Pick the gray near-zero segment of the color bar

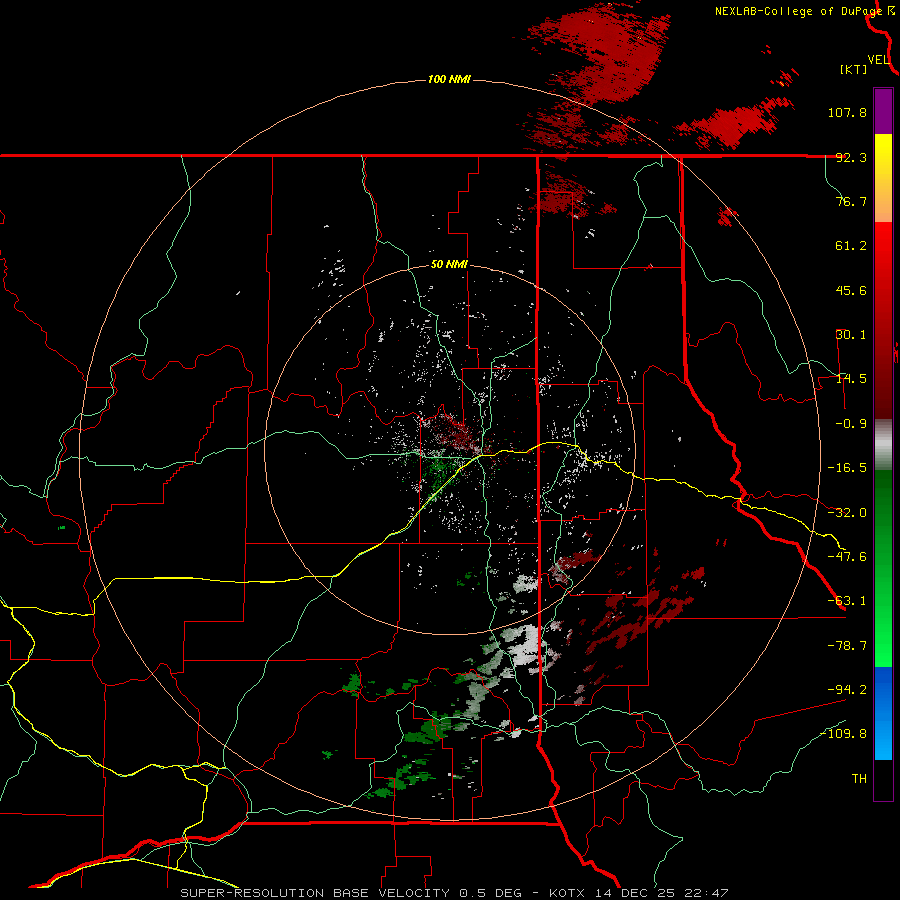click(883, 445)
